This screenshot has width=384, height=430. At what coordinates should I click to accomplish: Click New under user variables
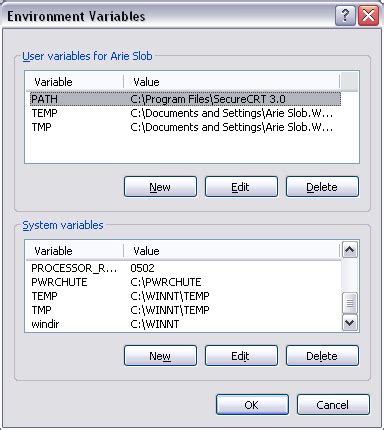pos(160,187)
